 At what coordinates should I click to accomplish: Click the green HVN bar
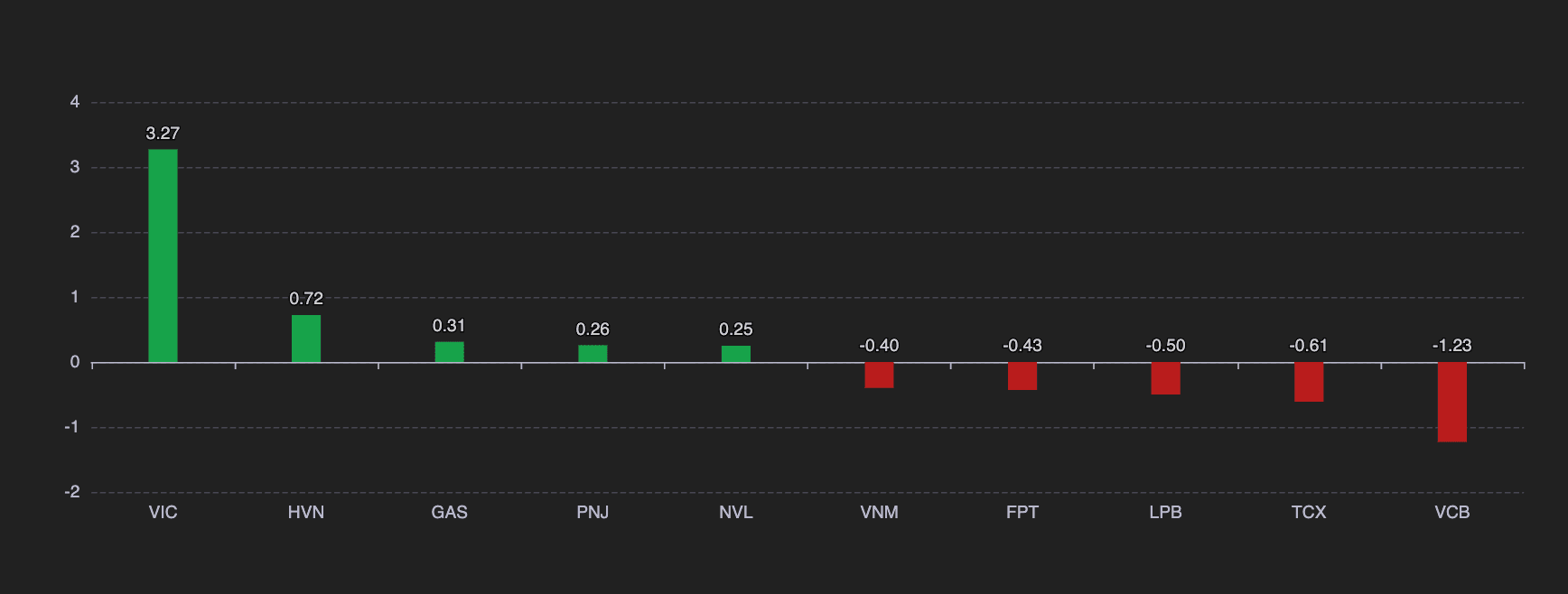pyautogui.click(x=306, y=339)
